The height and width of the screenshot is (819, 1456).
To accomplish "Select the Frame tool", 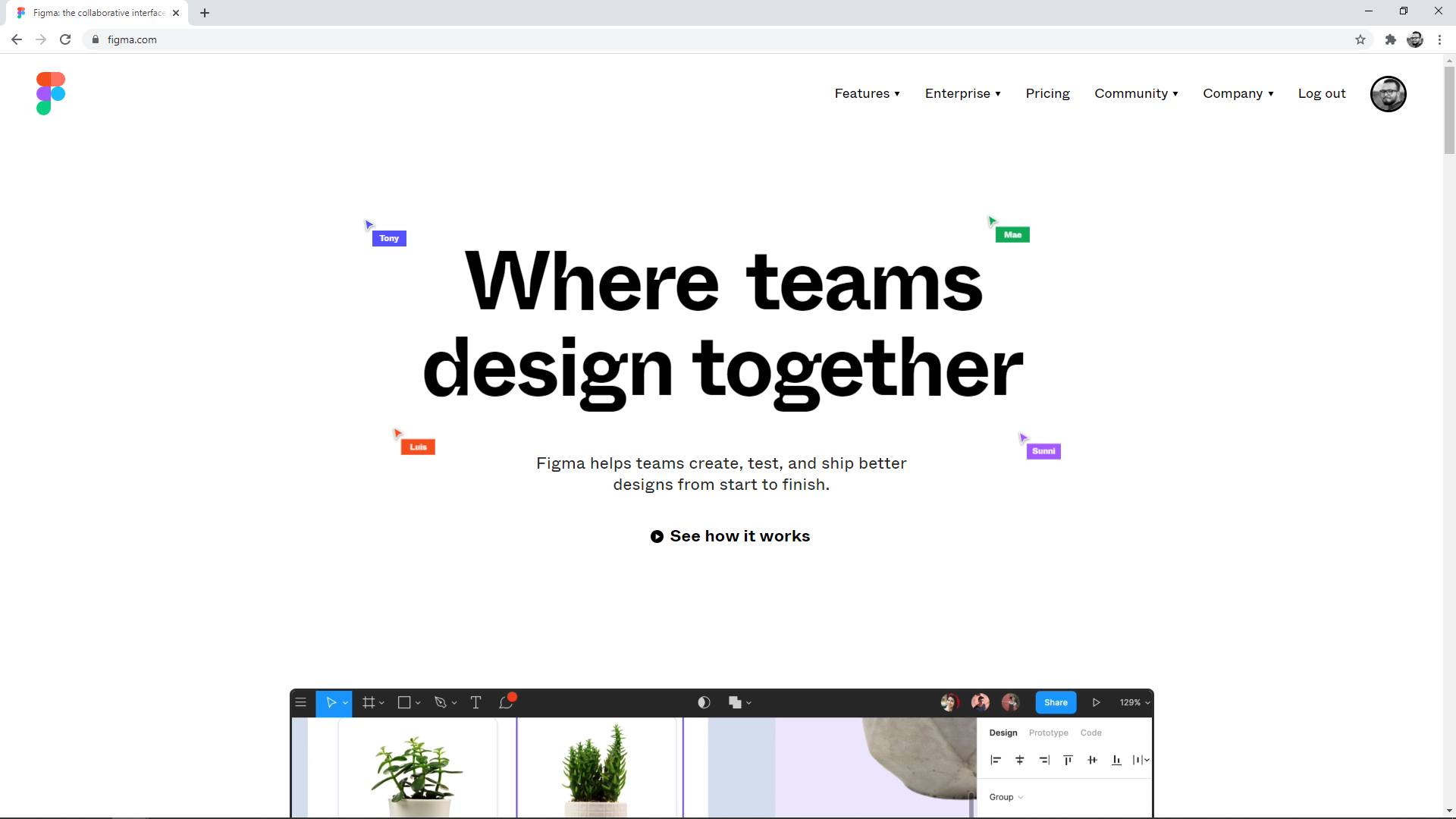I will point(369,702).
